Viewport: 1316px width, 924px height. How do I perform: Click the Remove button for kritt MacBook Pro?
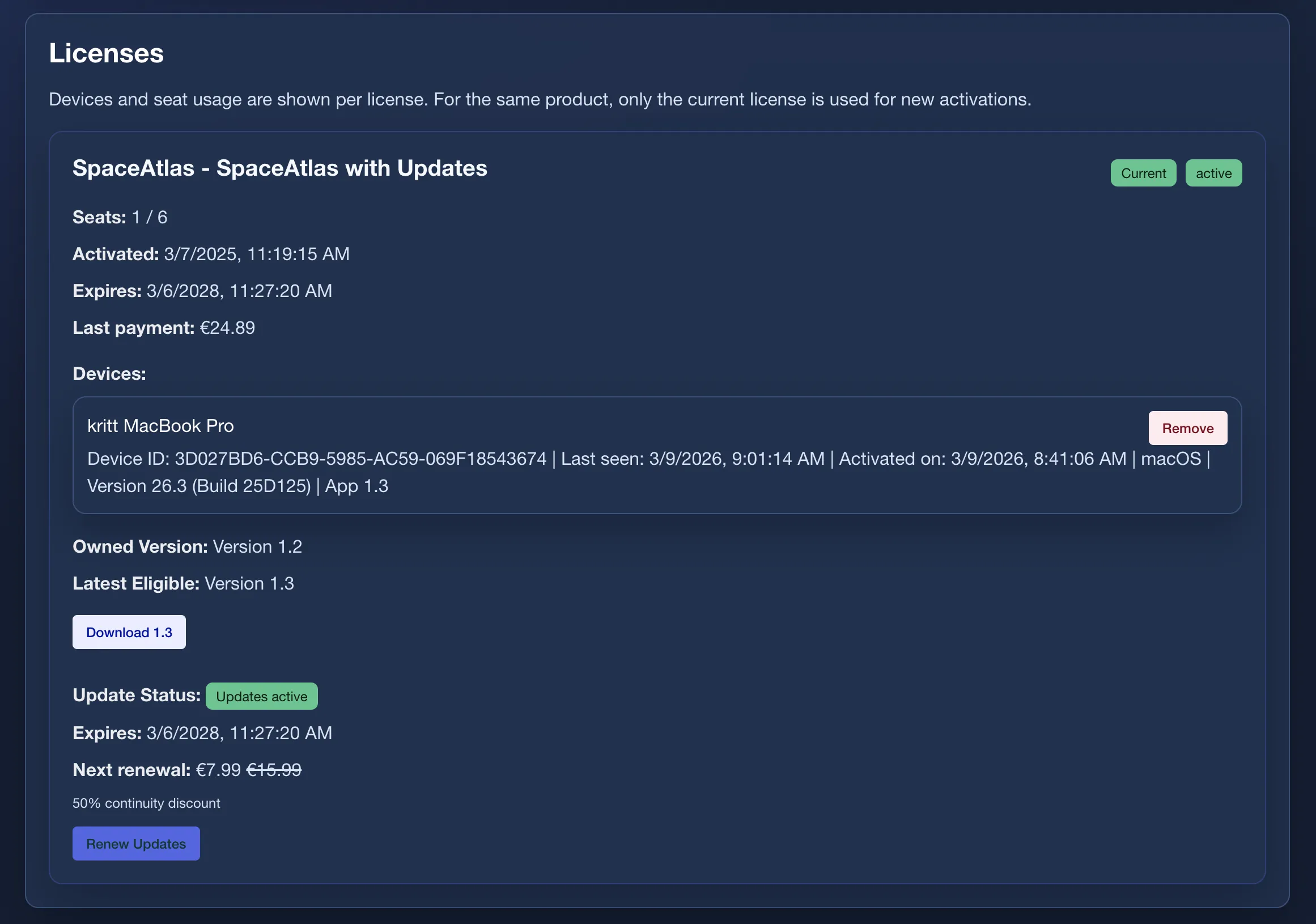[x=1186, y=427]
